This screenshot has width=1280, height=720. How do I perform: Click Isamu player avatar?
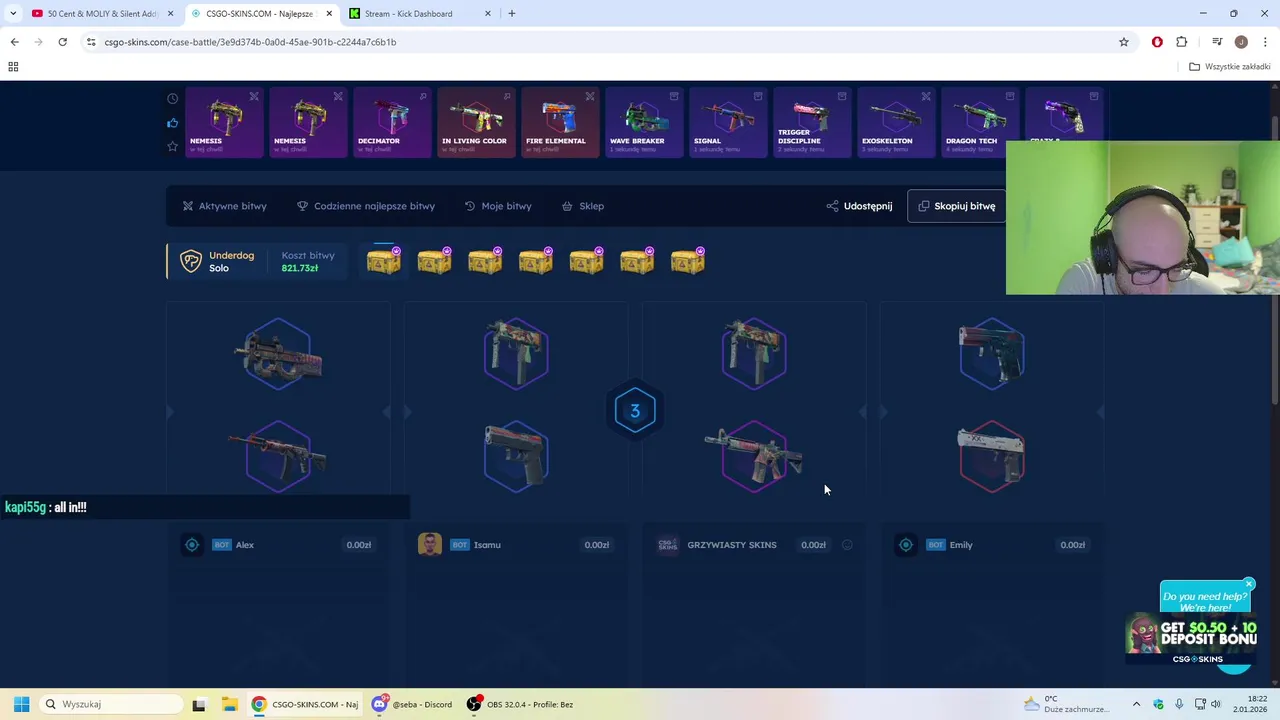430,545
